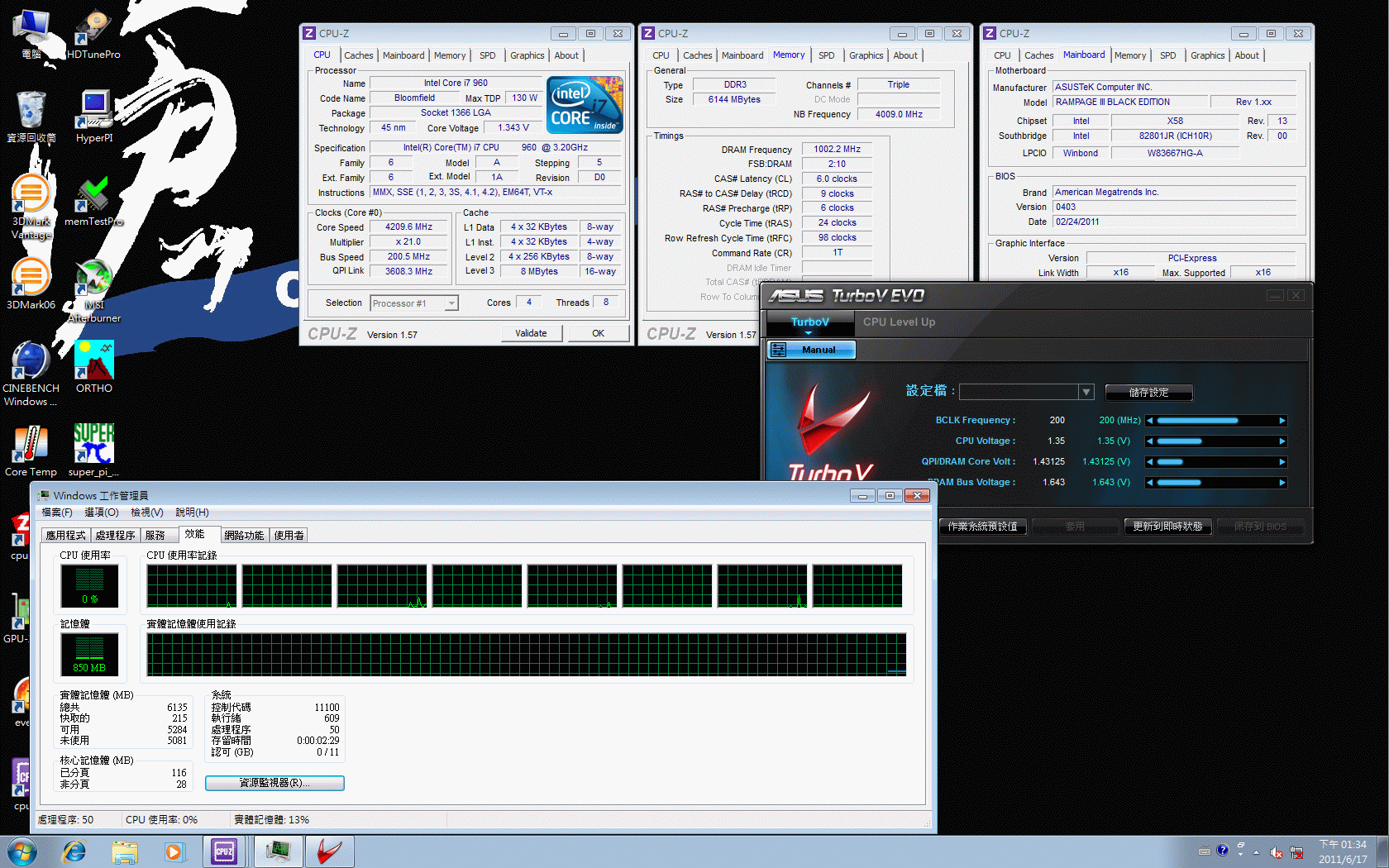Screen dimensions: 1389x868
Task: Open SPD tab in the first CPU-Z window
Action: click(x=488, y=55)
